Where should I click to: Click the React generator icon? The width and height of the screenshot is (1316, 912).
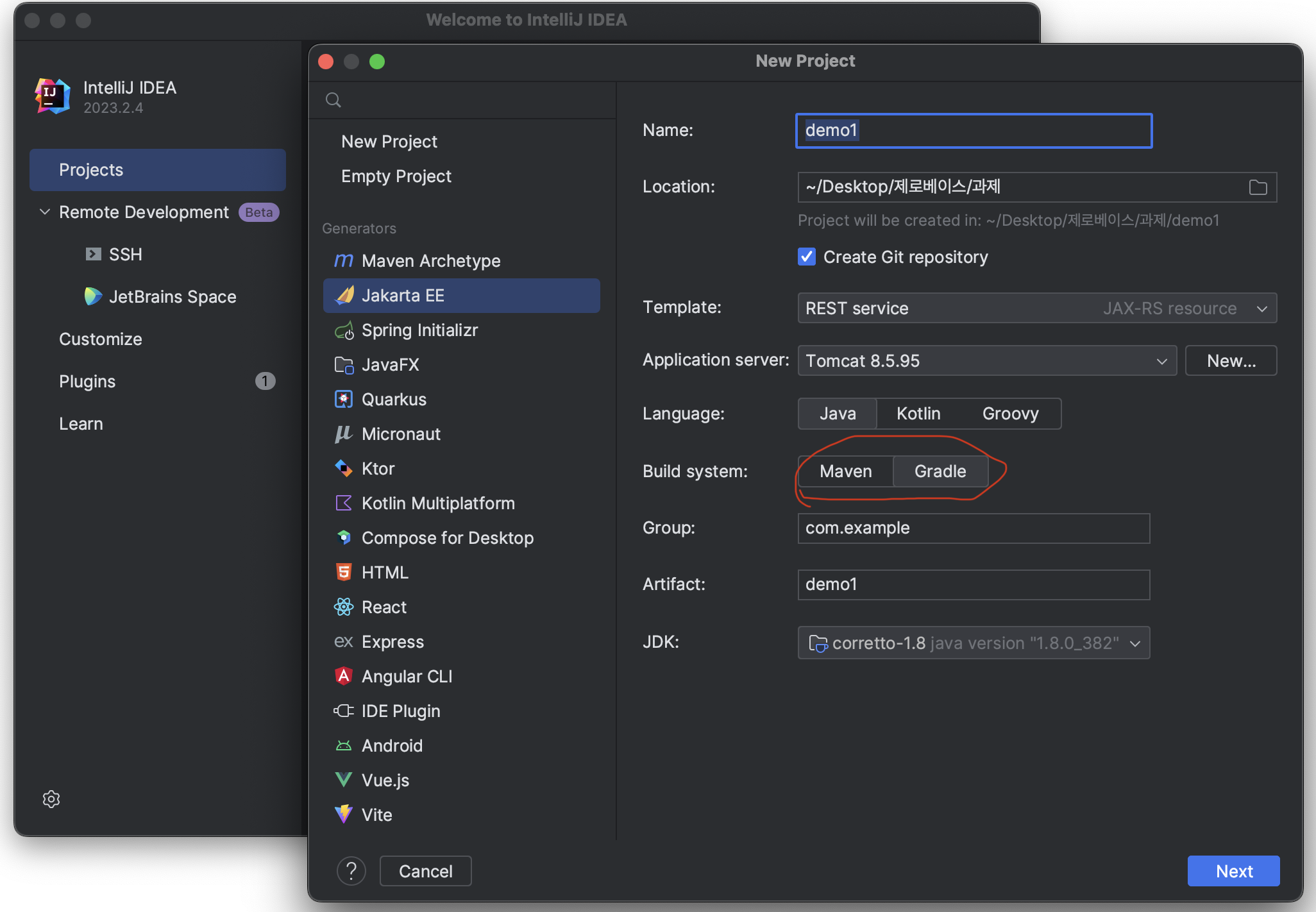pyautogui.click(x=344, y=607)
